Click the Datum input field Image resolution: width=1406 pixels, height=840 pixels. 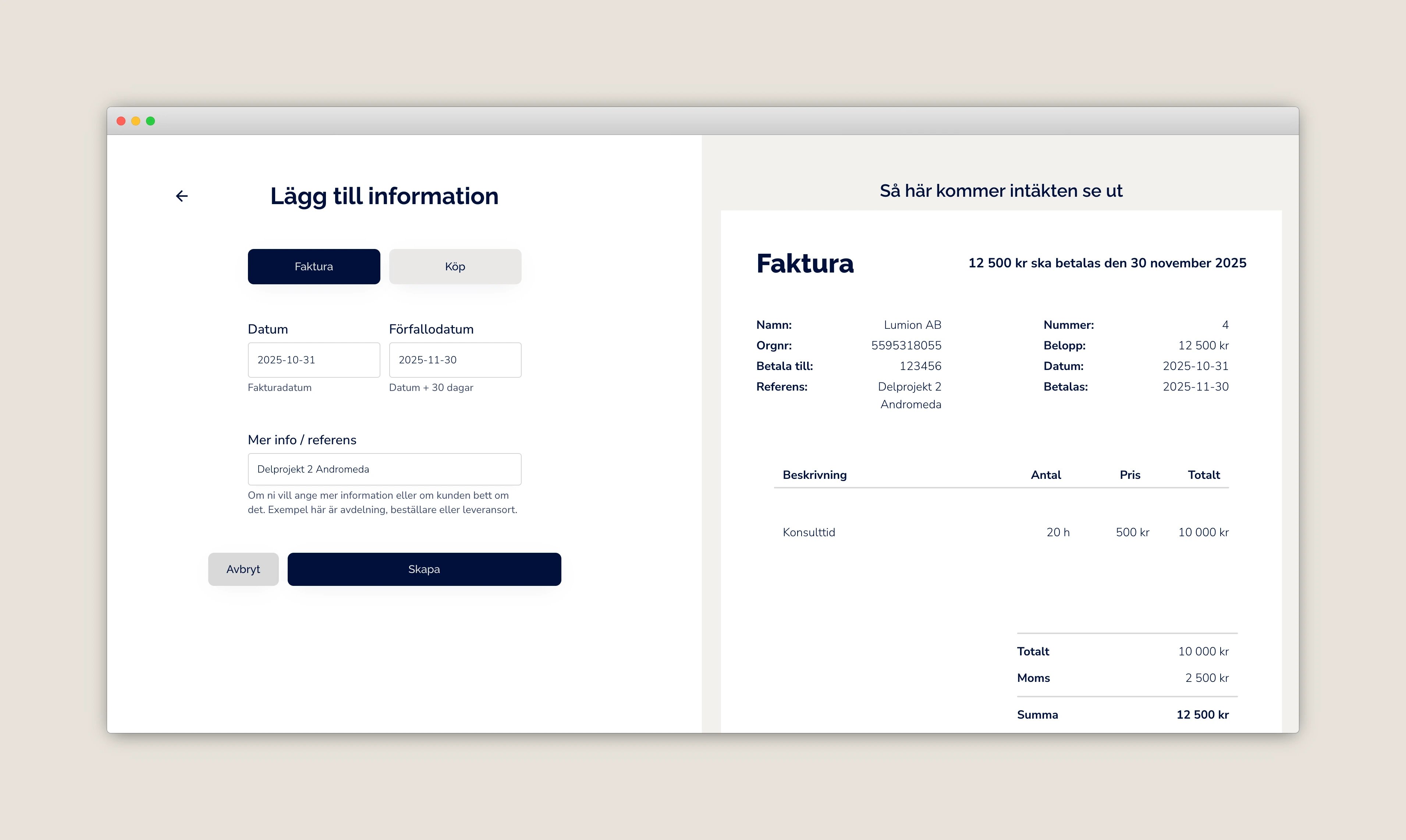point(313,360)
